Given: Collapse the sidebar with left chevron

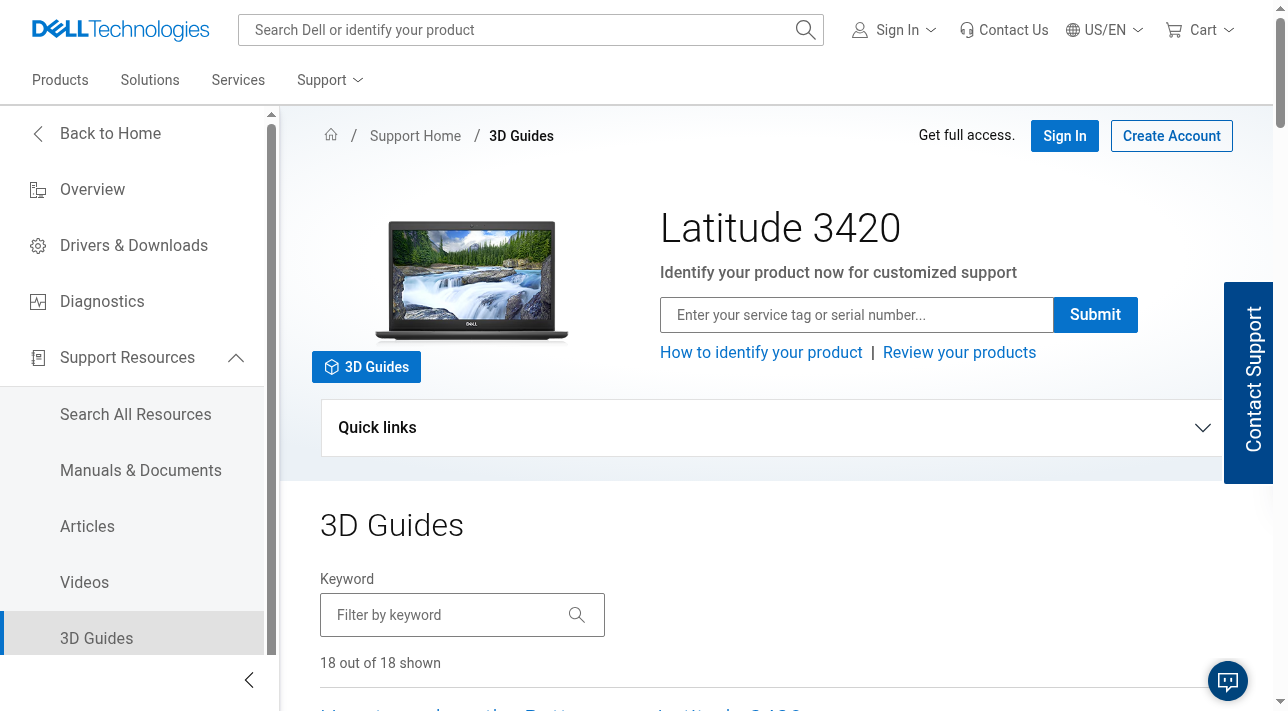Looking at the screenshot, I should (249, 680).
